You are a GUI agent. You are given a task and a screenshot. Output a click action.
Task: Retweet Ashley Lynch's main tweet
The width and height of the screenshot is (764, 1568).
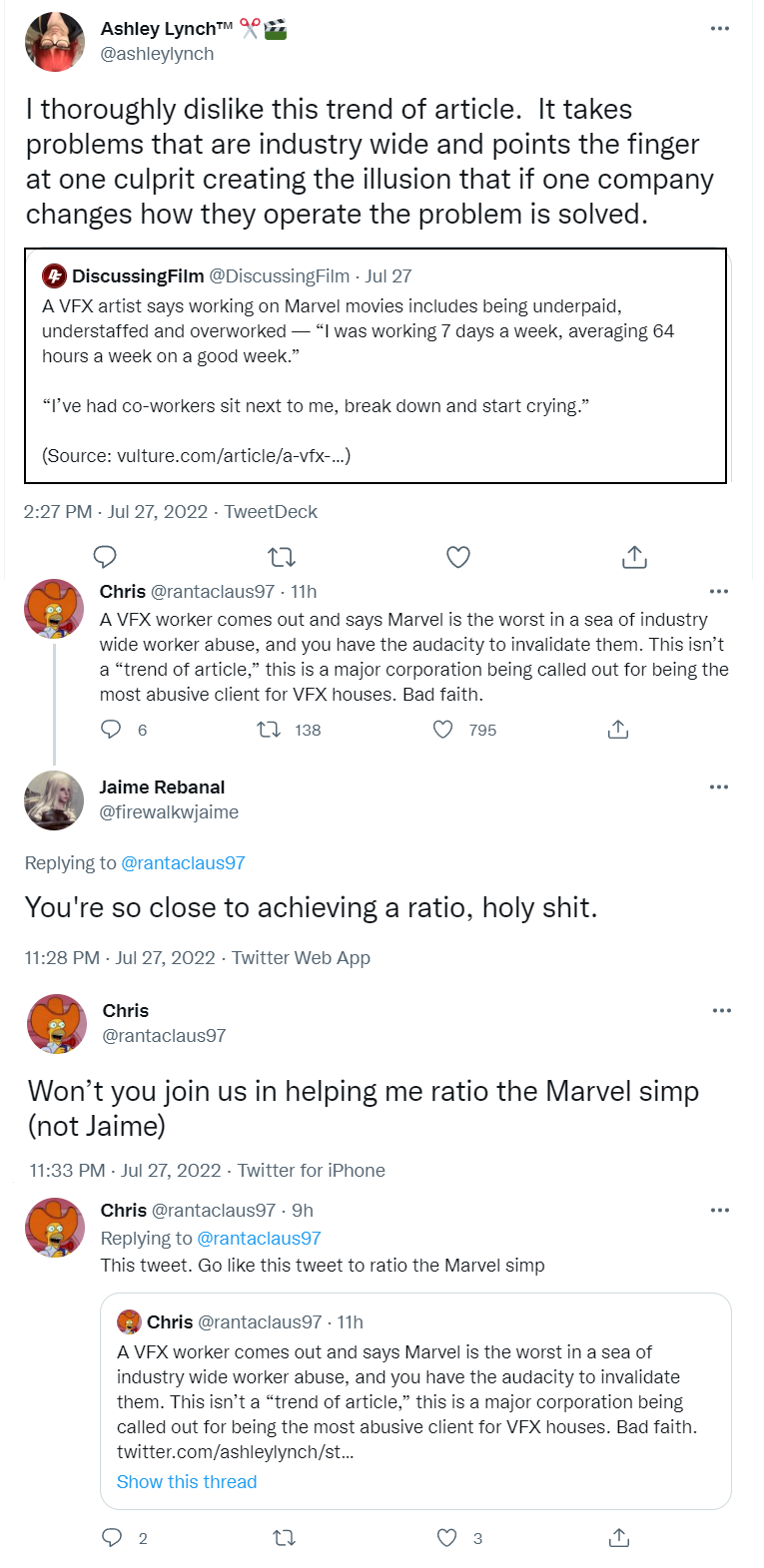282,557
